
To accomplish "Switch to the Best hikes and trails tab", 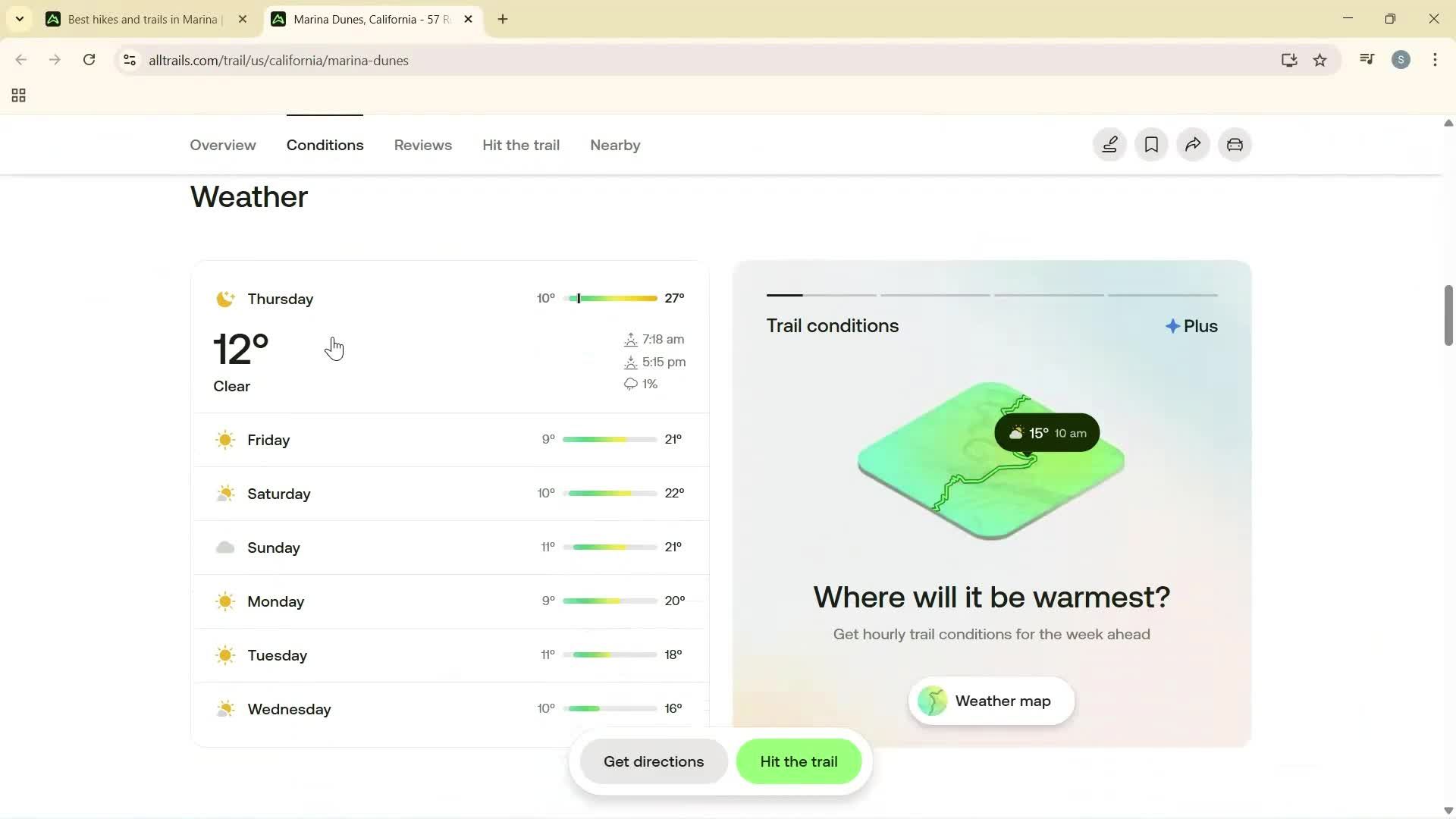I will point(136,19).
